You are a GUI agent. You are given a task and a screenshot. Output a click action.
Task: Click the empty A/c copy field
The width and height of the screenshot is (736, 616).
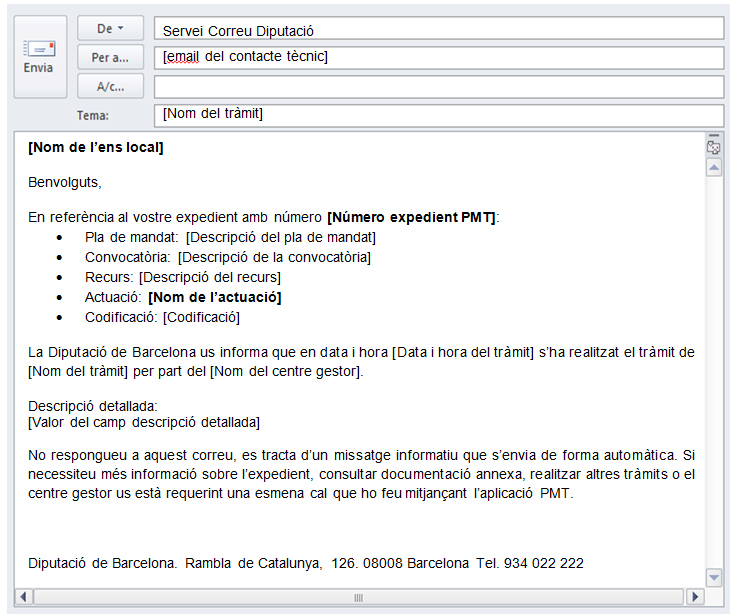coord(439,87)
